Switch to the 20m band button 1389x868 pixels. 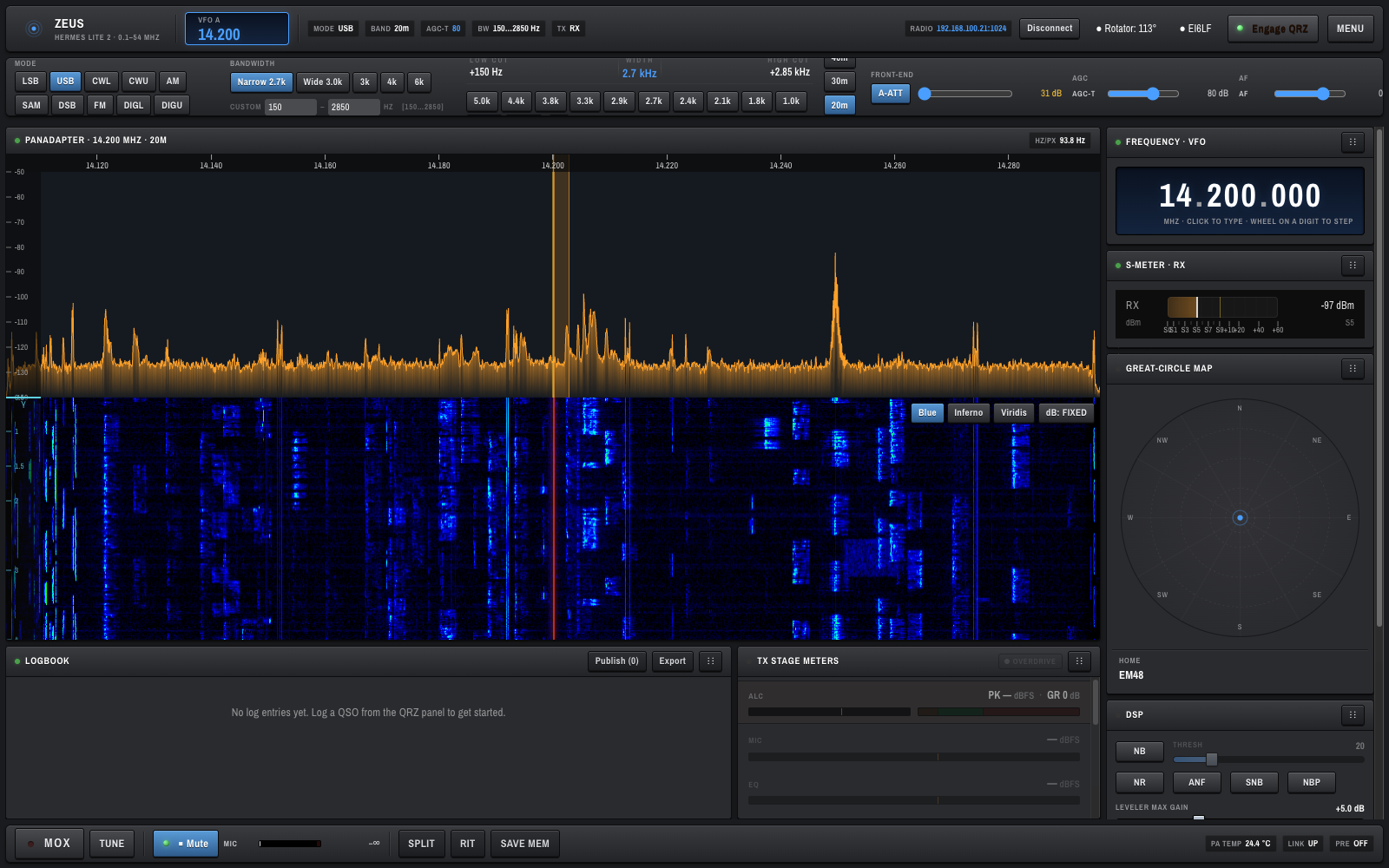pos(839,105)
